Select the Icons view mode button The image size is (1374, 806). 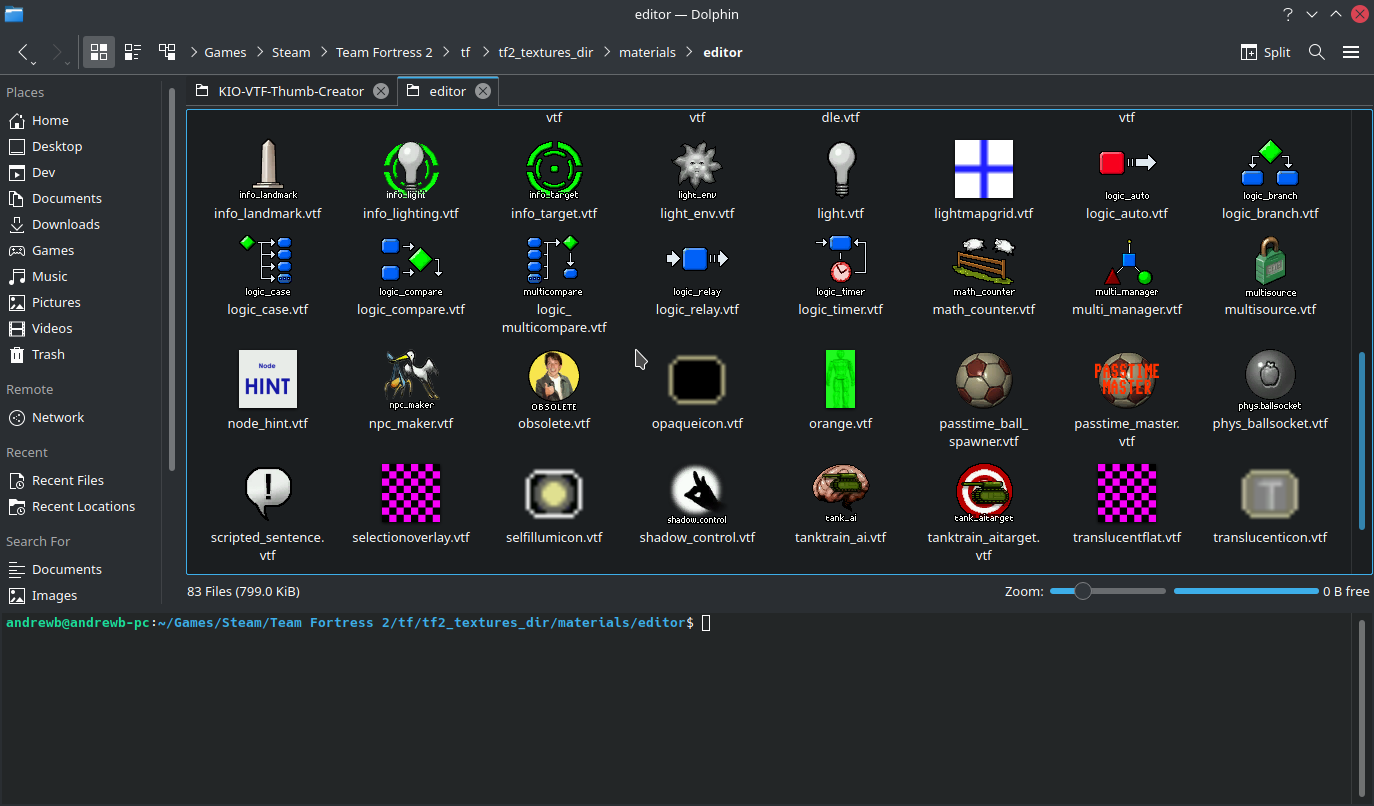(98, 52)
